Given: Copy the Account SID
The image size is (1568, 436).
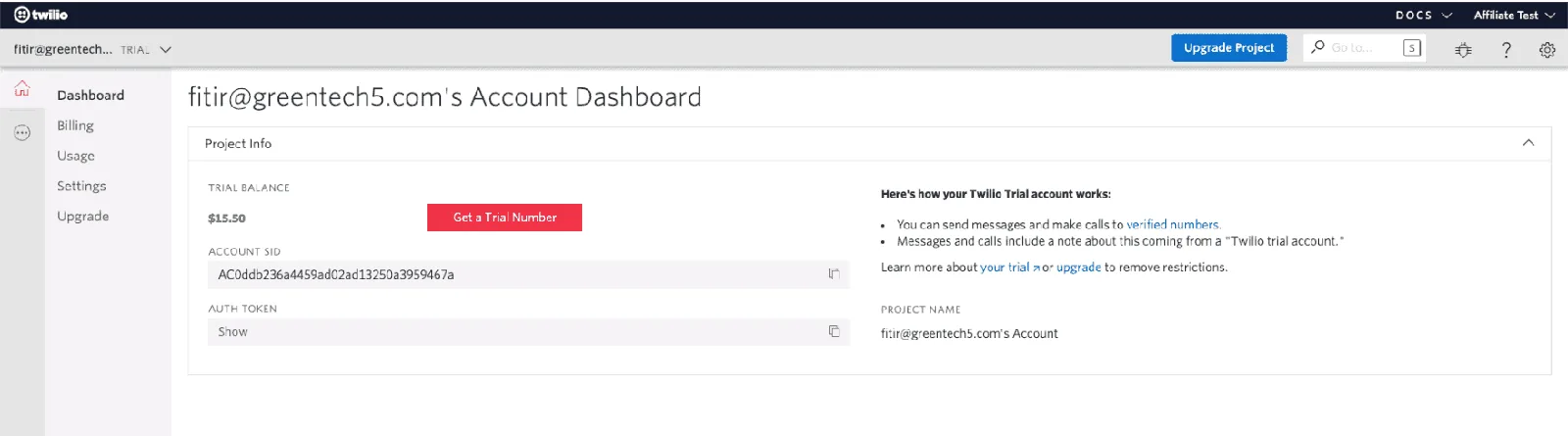Looking at the screenshot, I should pos(834,274).
